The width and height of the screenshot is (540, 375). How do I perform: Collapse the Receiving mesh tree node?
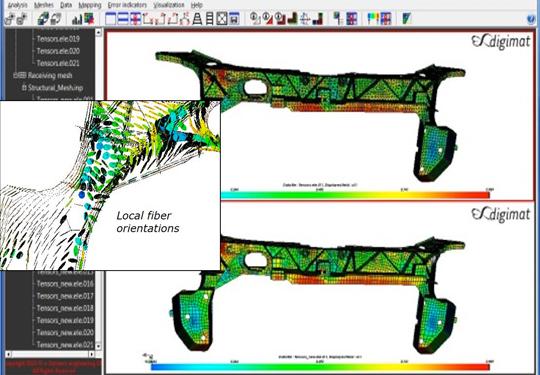coord(15,75)
